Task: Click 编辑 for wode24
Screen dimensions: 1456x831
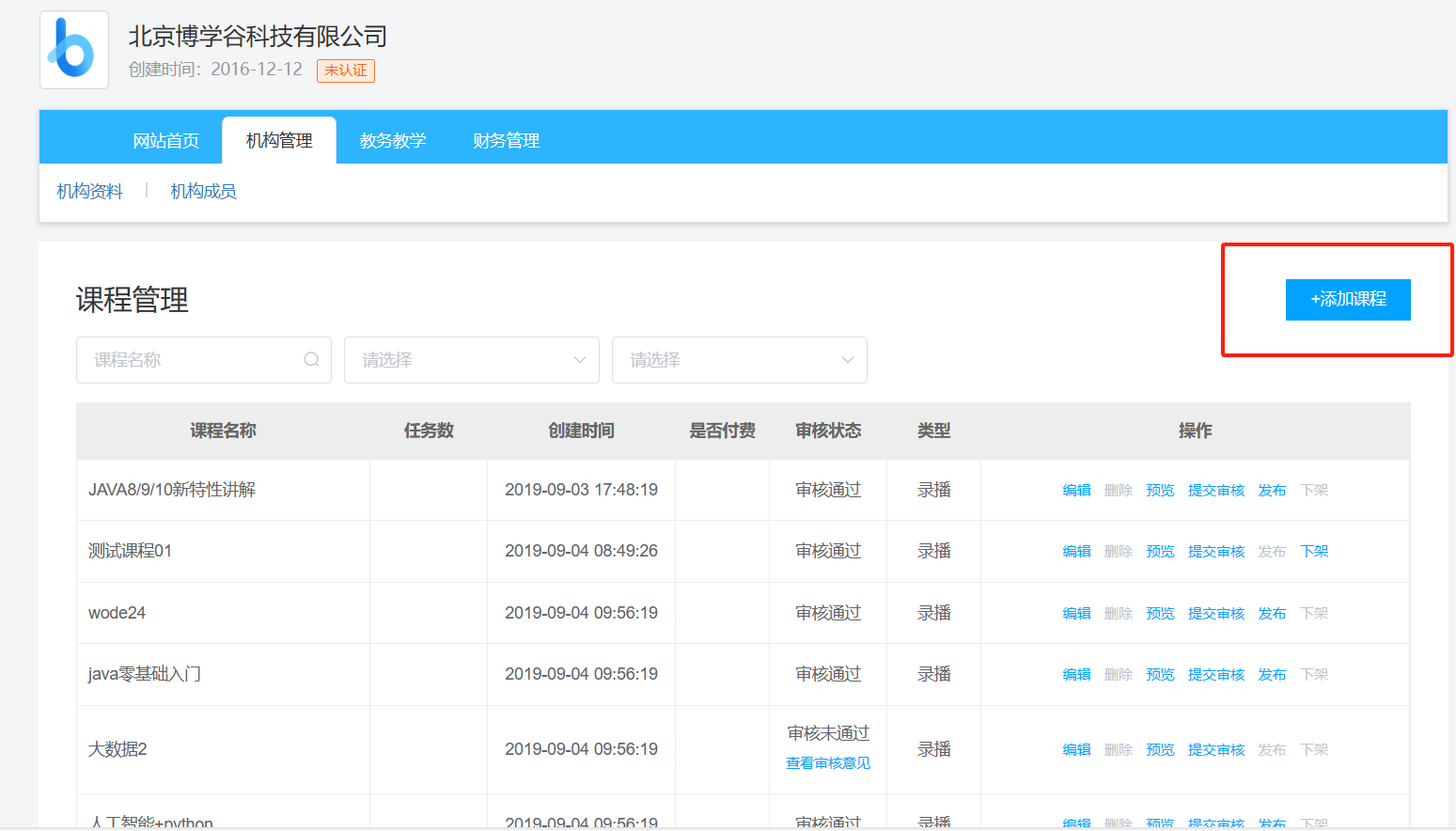Action: click(x=1077, y=614)
